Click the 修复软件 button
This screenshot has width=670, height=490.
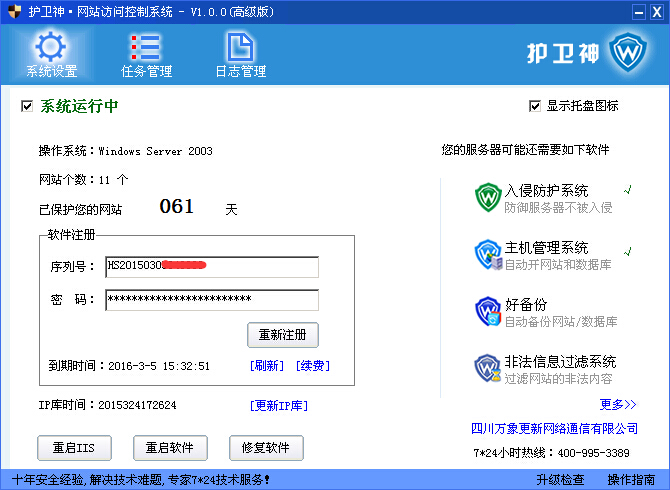[x=266, y=448]
